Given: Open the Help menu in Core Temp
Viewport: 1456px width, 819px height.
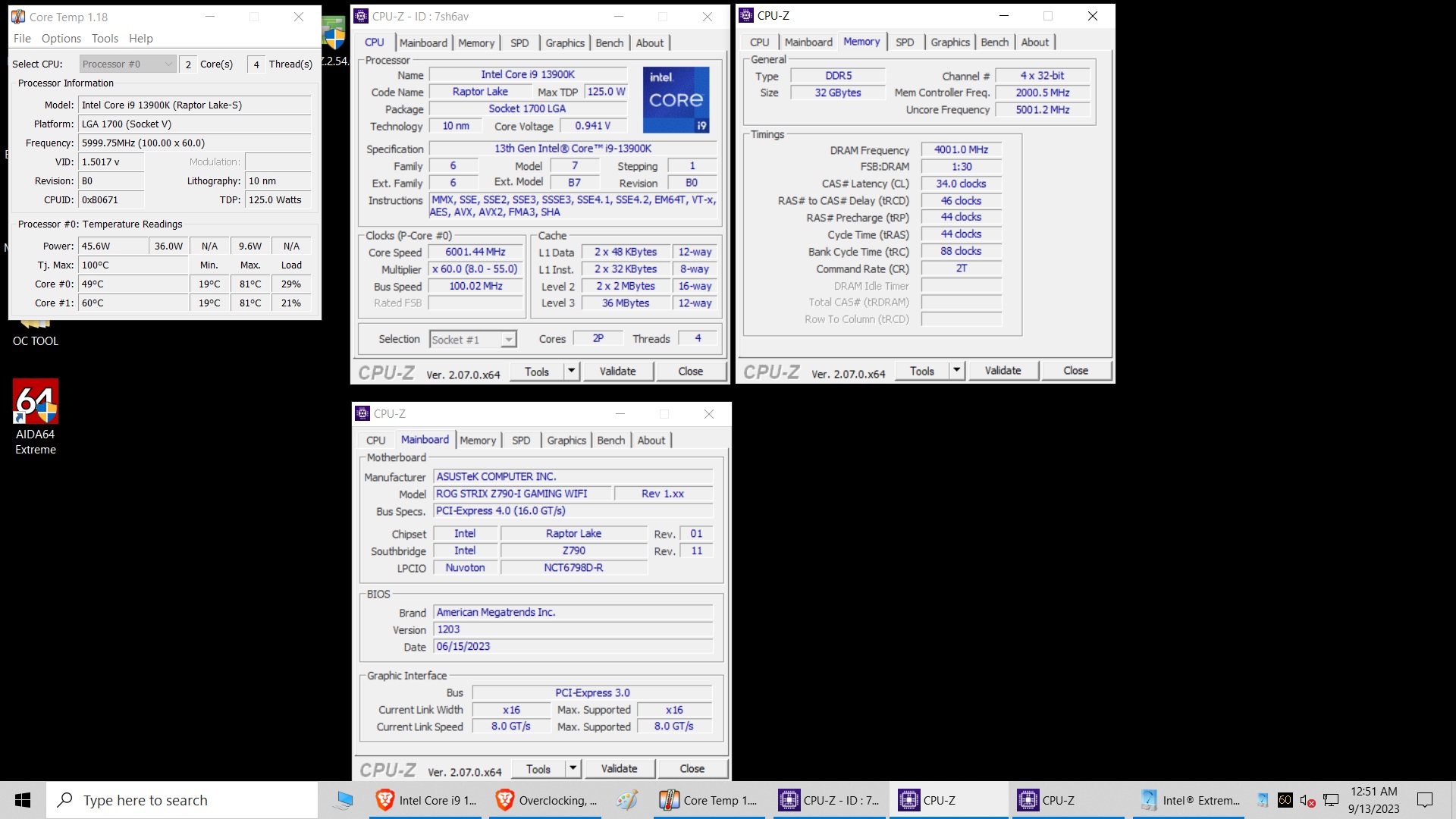Looking at the screenshot, I should click(140, 39).
